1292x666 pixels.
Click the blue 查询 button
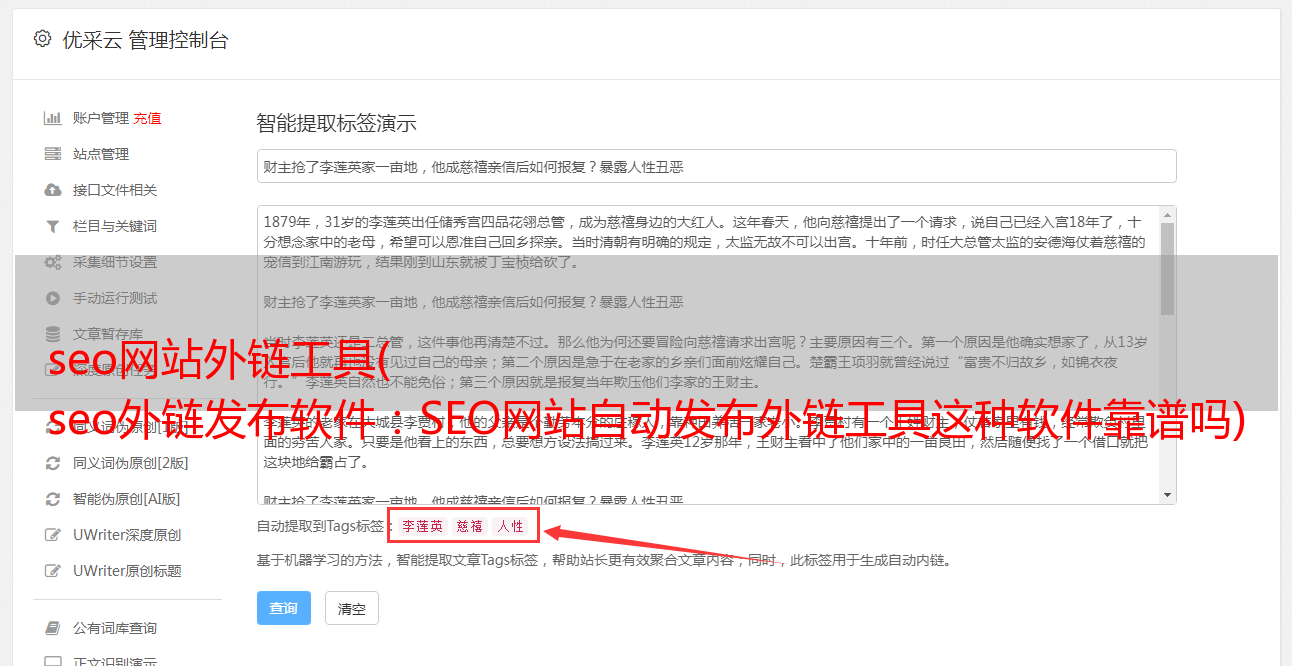(284, 608)
